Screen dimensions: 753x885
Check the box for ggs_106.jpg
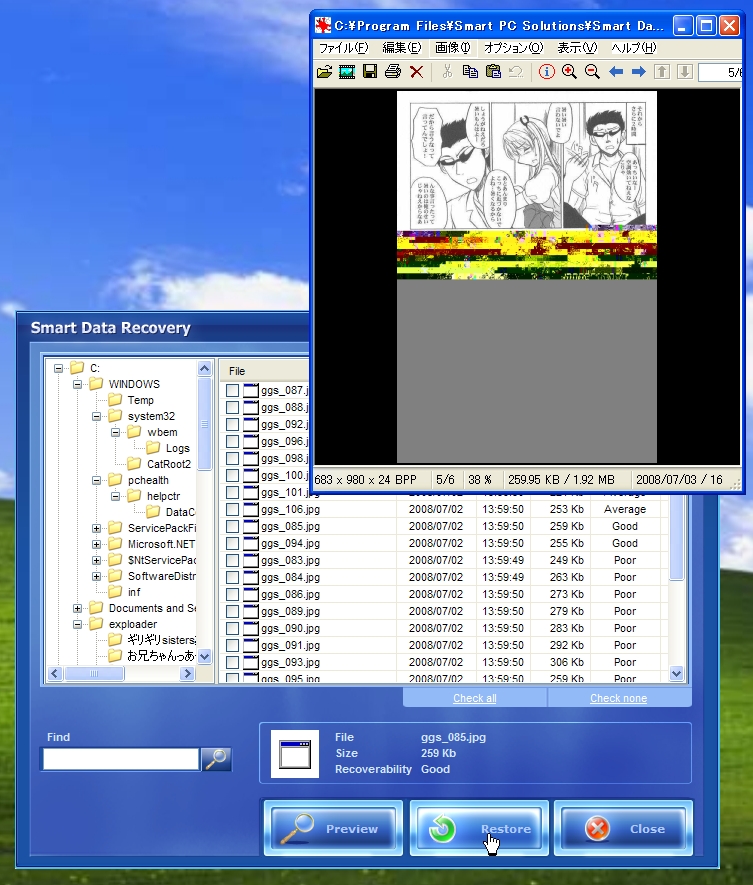click(233, 509)
